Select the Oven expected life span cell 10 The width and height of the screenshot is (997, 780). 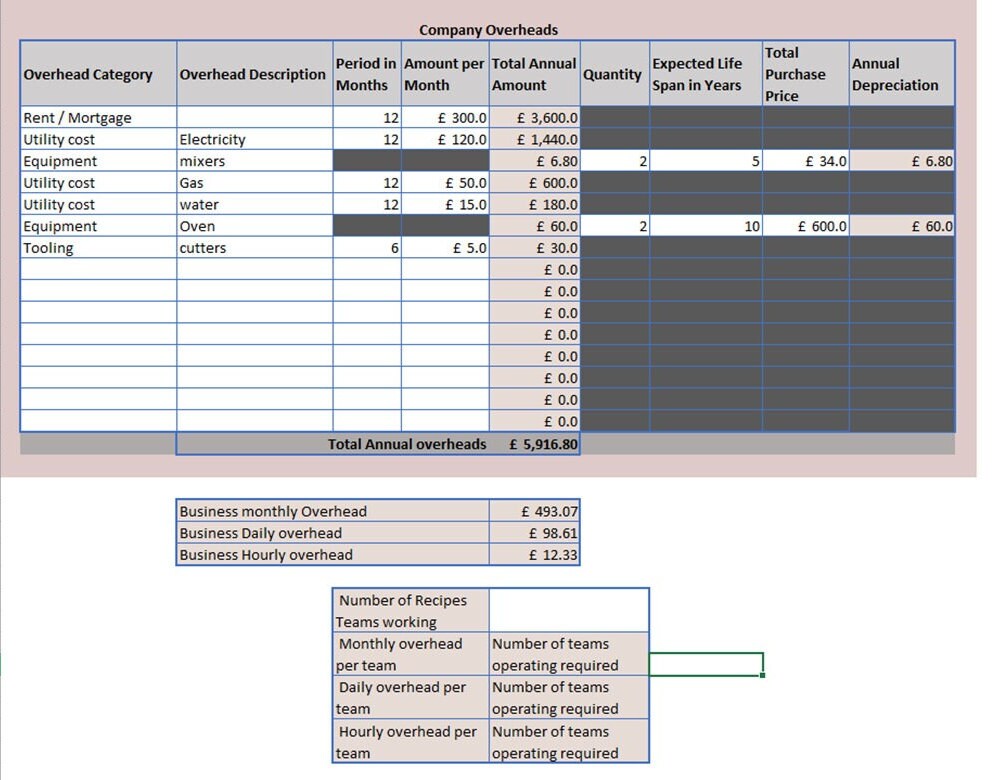[706, 226]
